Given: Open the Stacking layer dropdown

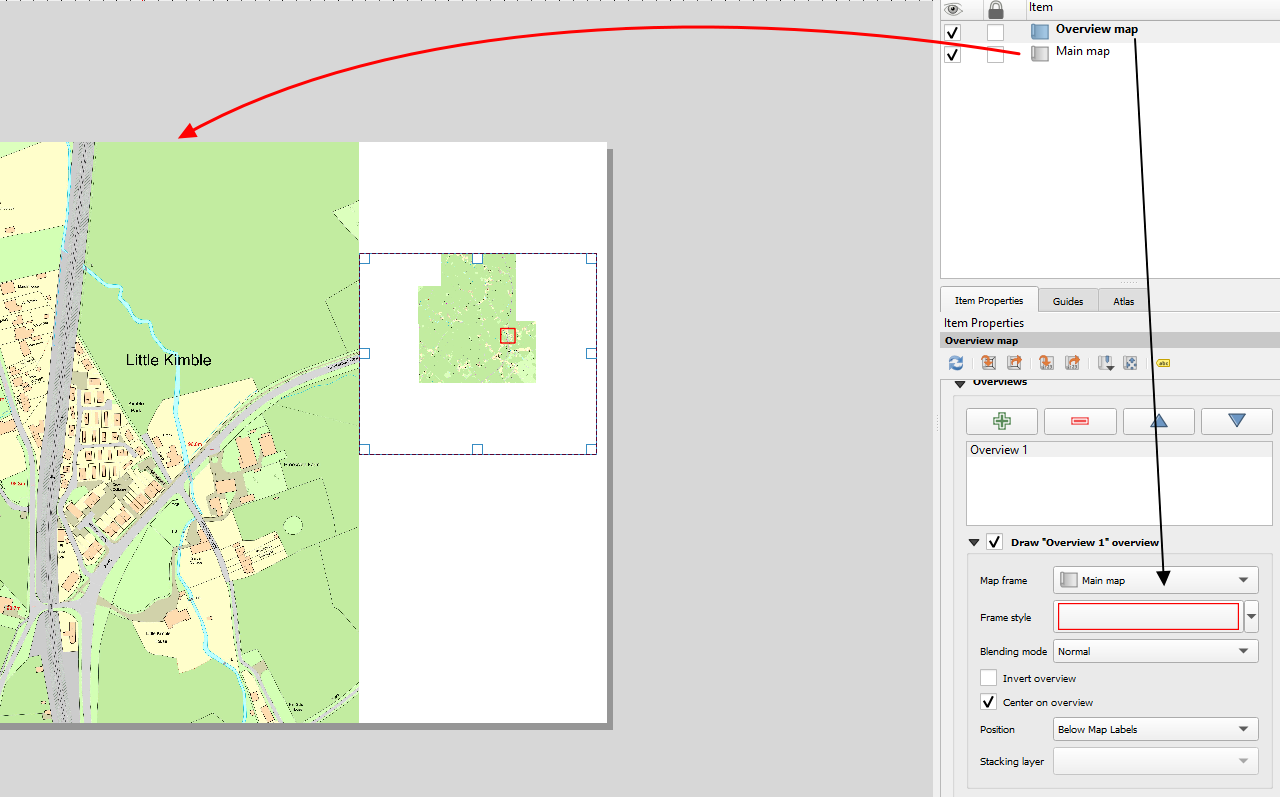Looking at the screenshot, I should tap(1155, 761).
